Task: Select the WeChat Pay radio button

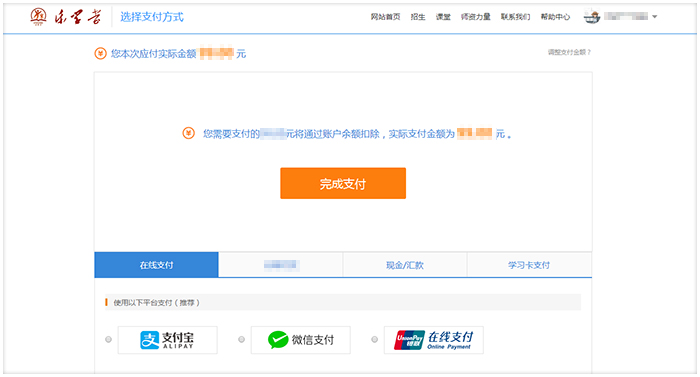Action: click(242, 339)
